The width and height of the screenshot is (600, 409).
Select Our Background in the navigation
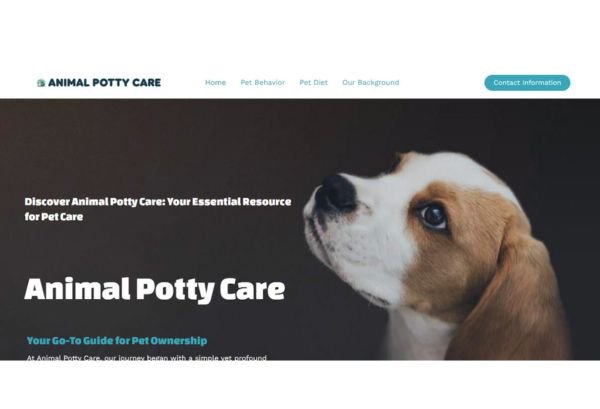pos(370,83)
